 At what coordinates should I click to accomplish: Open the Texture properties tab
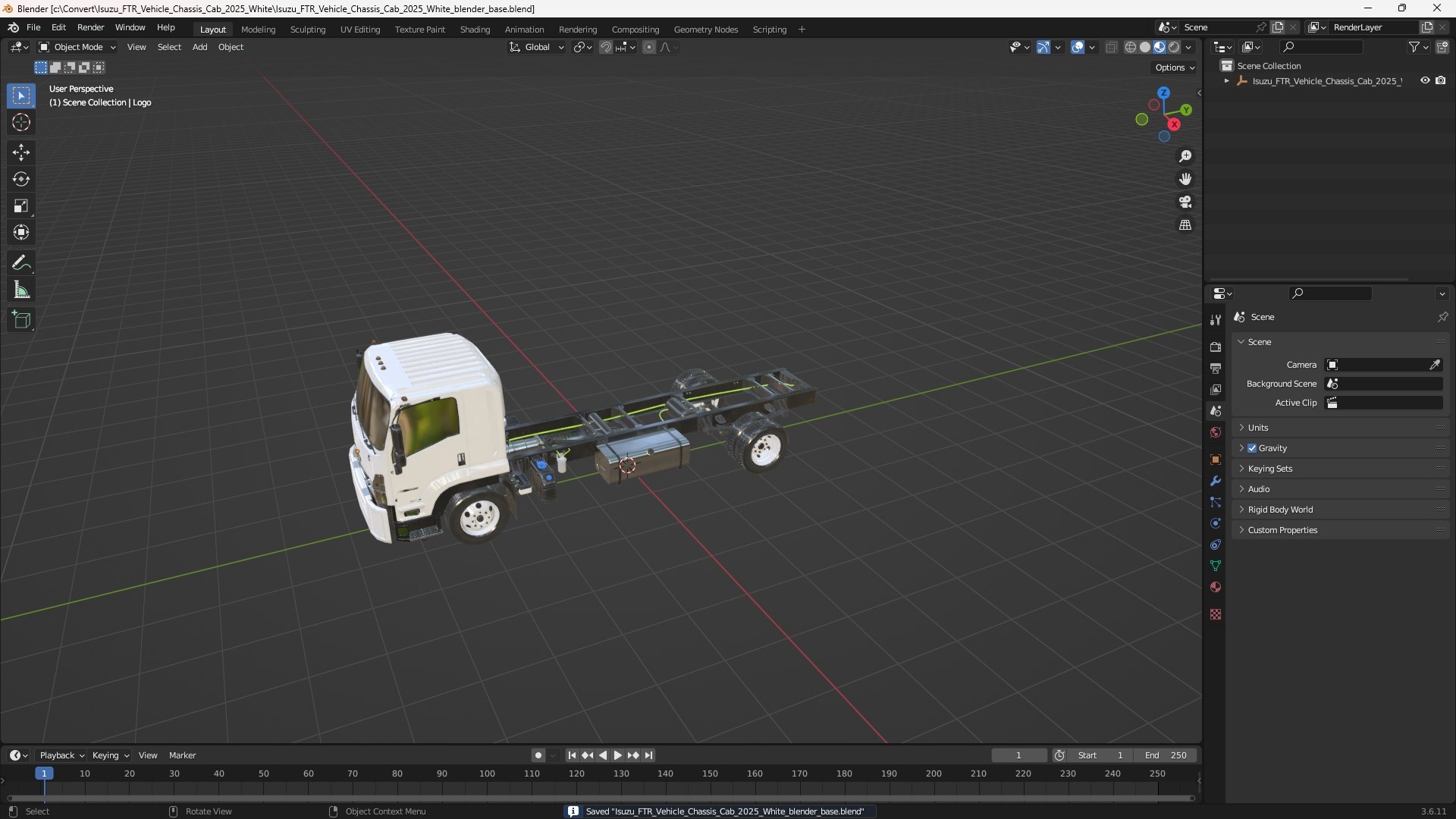tap(1216, 614)
